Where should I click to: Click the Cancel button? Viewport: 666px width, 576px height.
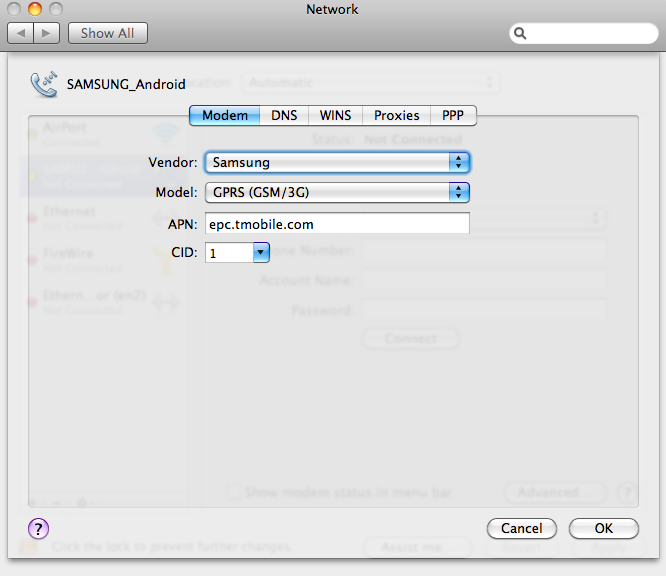coord(522,528)
